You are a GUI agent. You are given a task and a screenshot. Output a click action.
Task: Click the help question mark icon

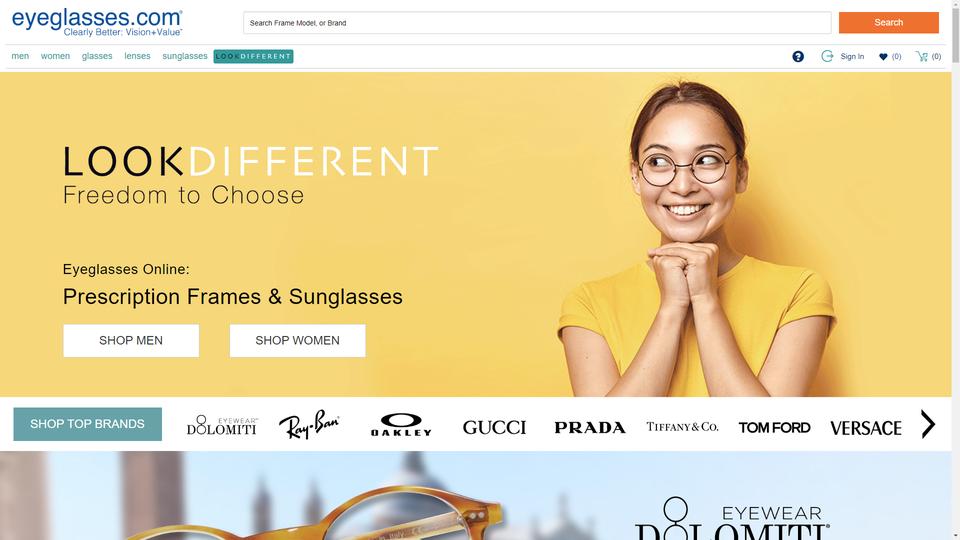[x=798, y=56]
